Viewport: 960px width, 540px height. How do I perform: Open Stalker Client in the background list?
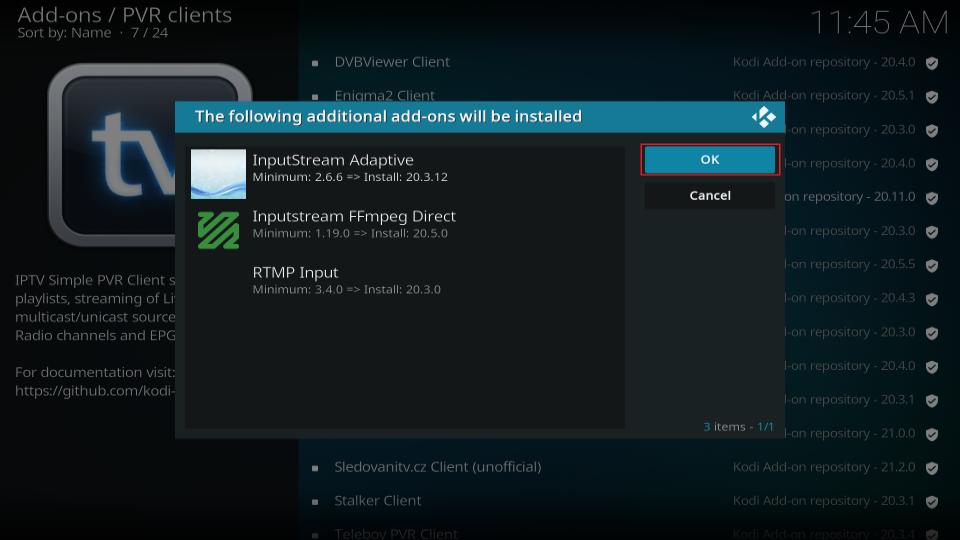[x=378, y=500]
